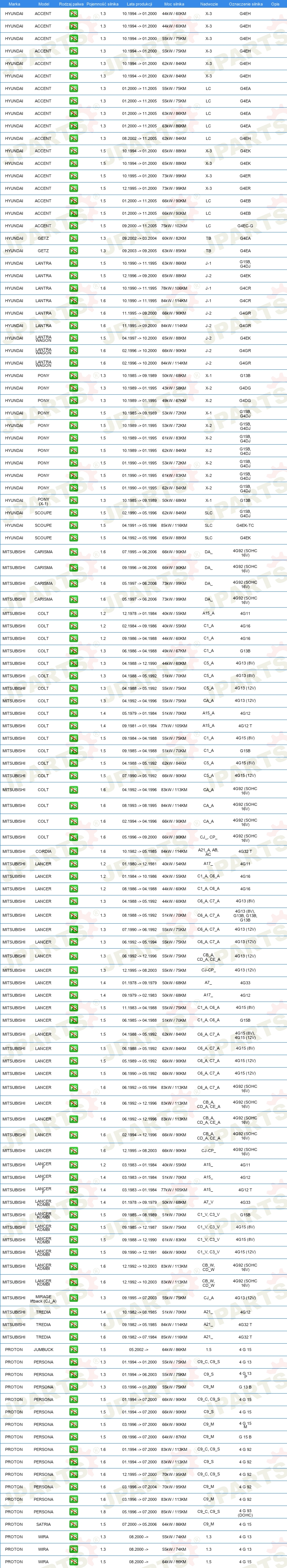The width and height of the screenshot is (287, 1568).
Task: Click the CORDIA model cell
Action: click(43, 852)
